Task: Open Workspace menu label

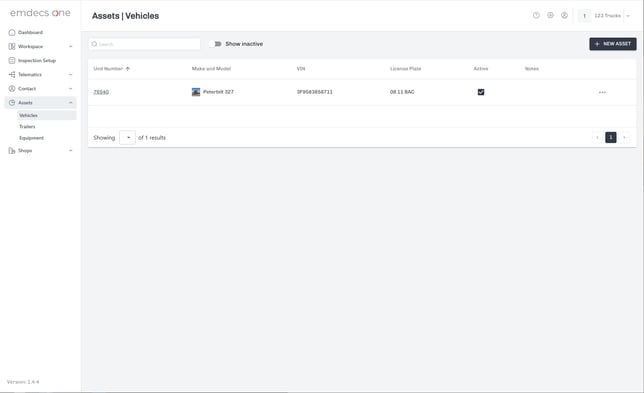Action: click(30, 46)
